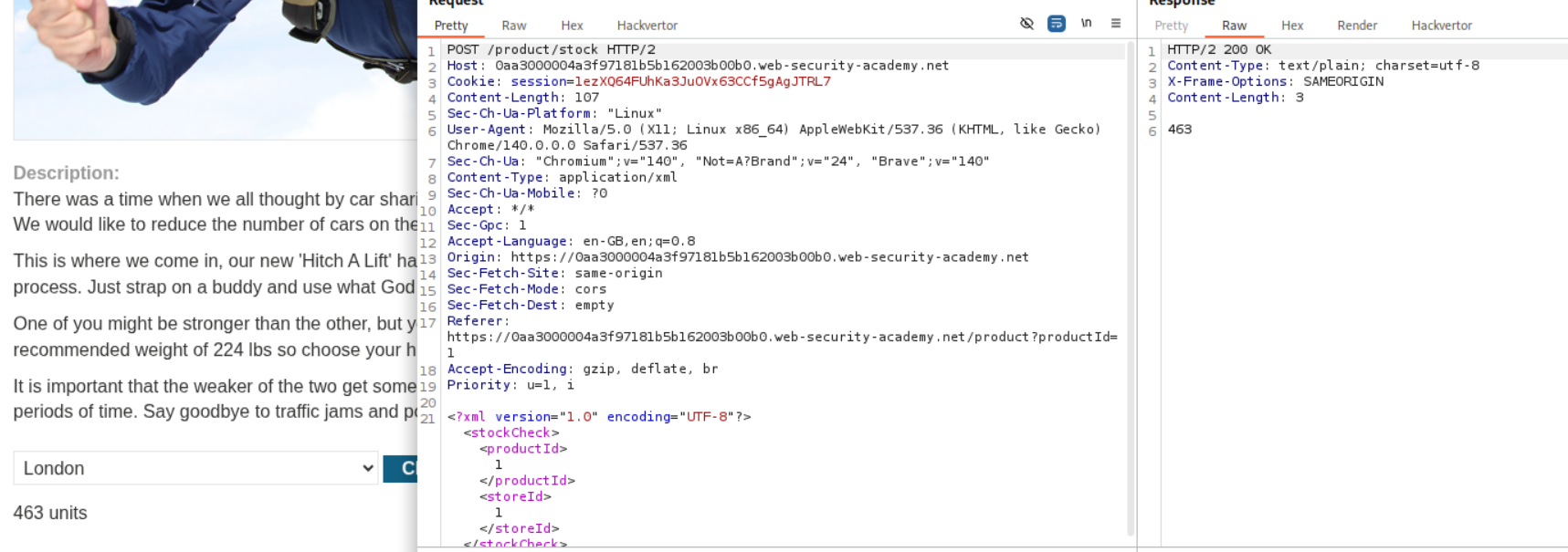Open the Response Hex tab
The image size is (1568, 552).
(1292, 26)
